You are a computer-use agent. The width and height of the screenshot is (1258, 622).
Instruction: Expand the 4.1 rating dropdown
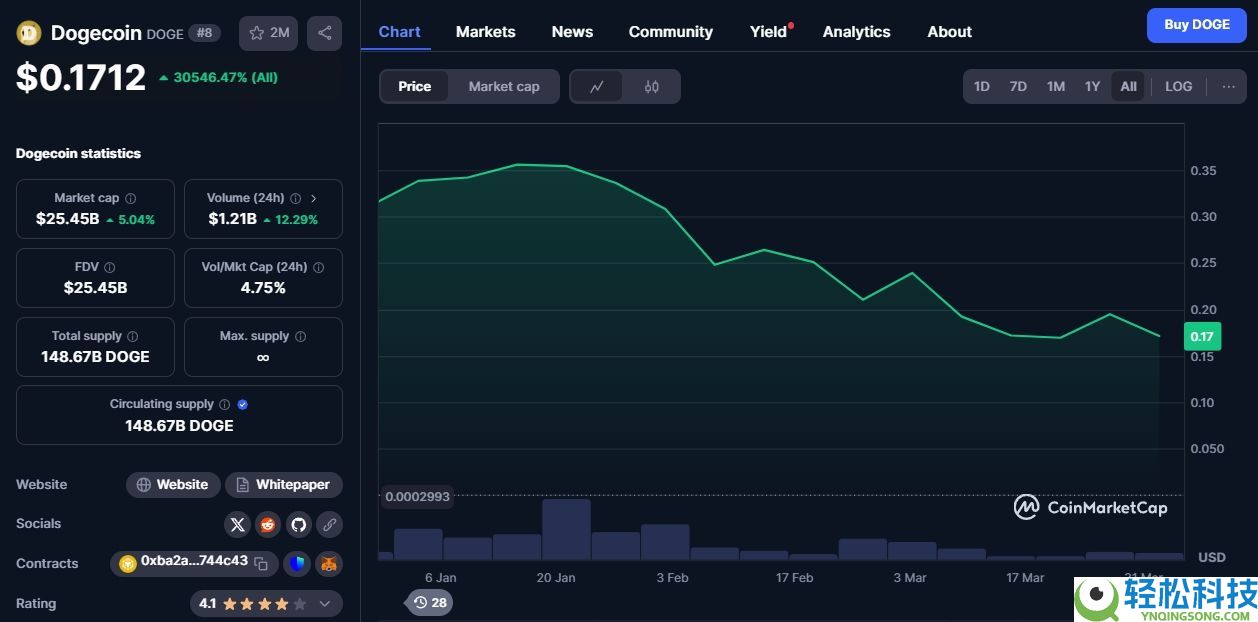coord(324,604)
